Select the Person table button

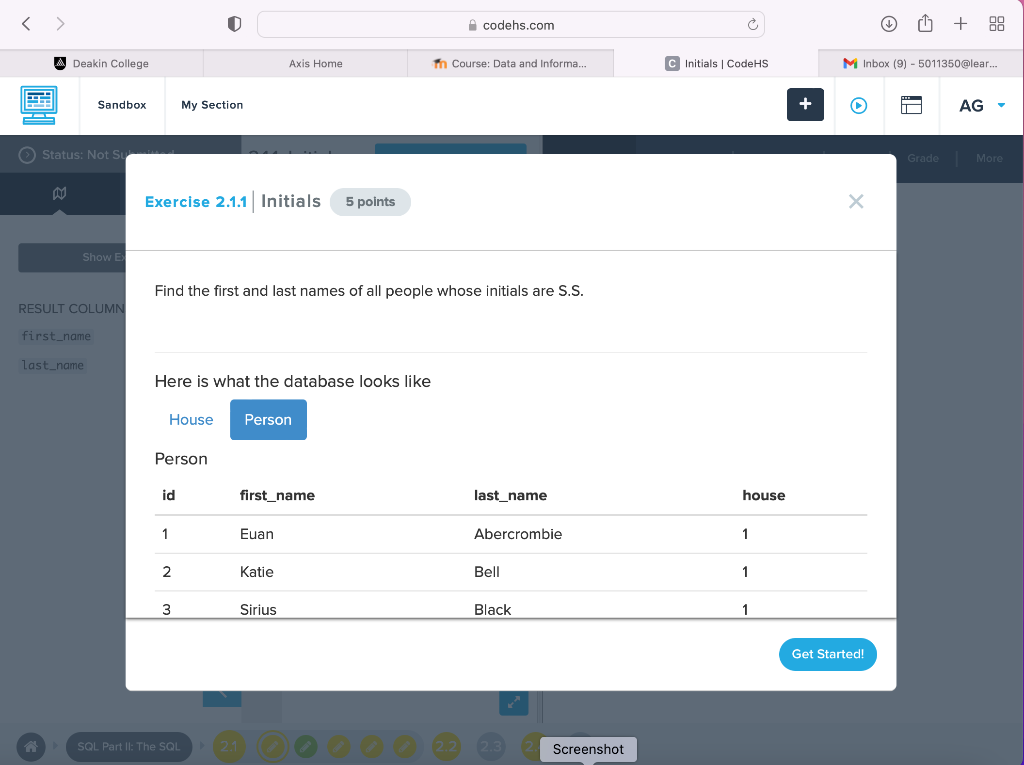click(268, 419)
